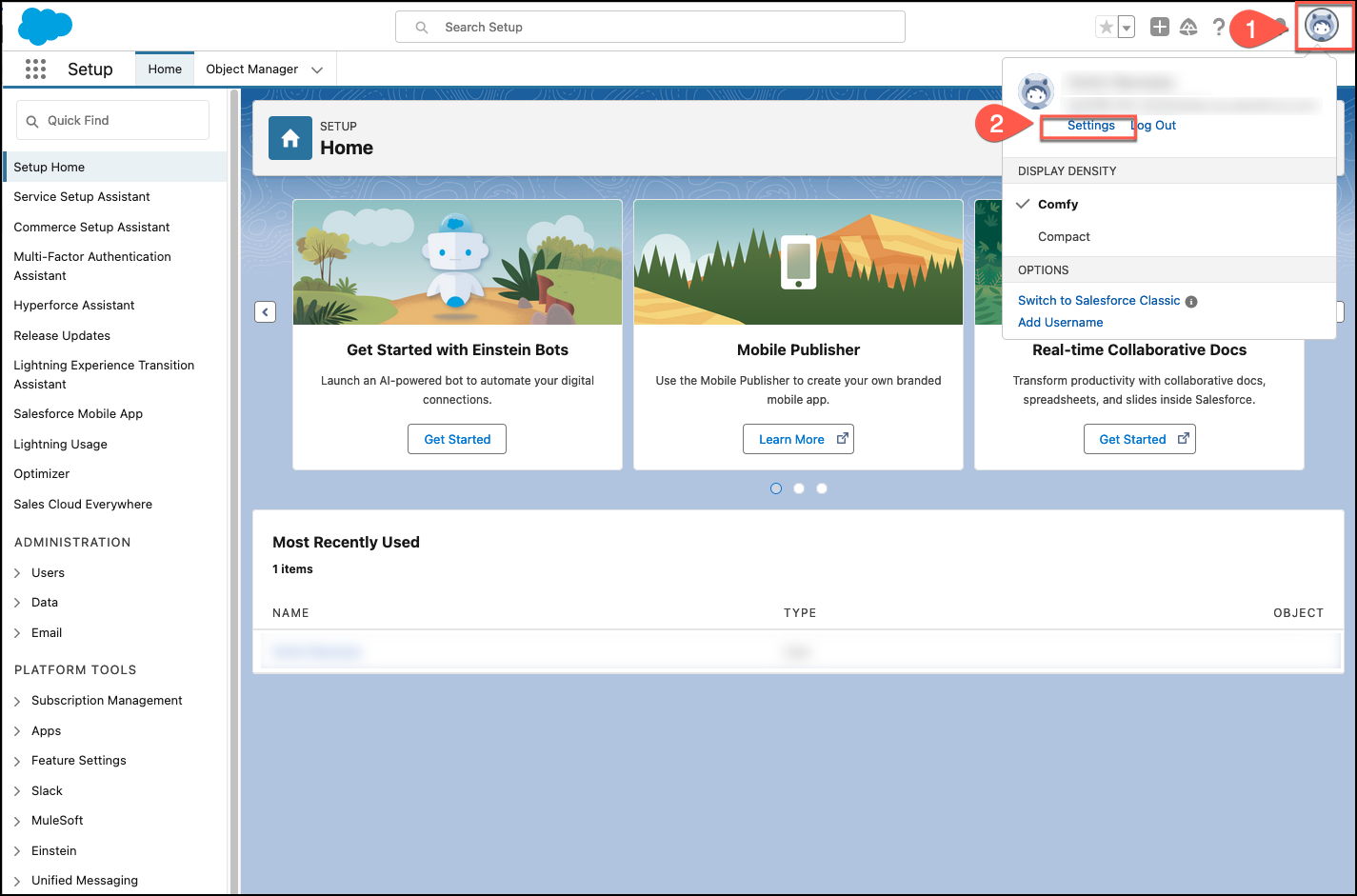
Task: Open the Help question mark icon
Action: pyautogui.click(x=1219, y=27)
